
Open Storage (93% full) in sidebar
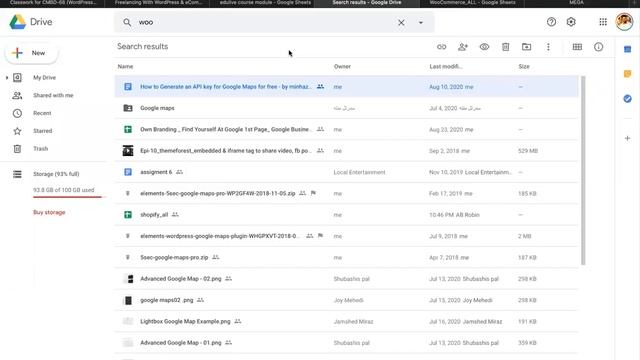coord(56,174)
